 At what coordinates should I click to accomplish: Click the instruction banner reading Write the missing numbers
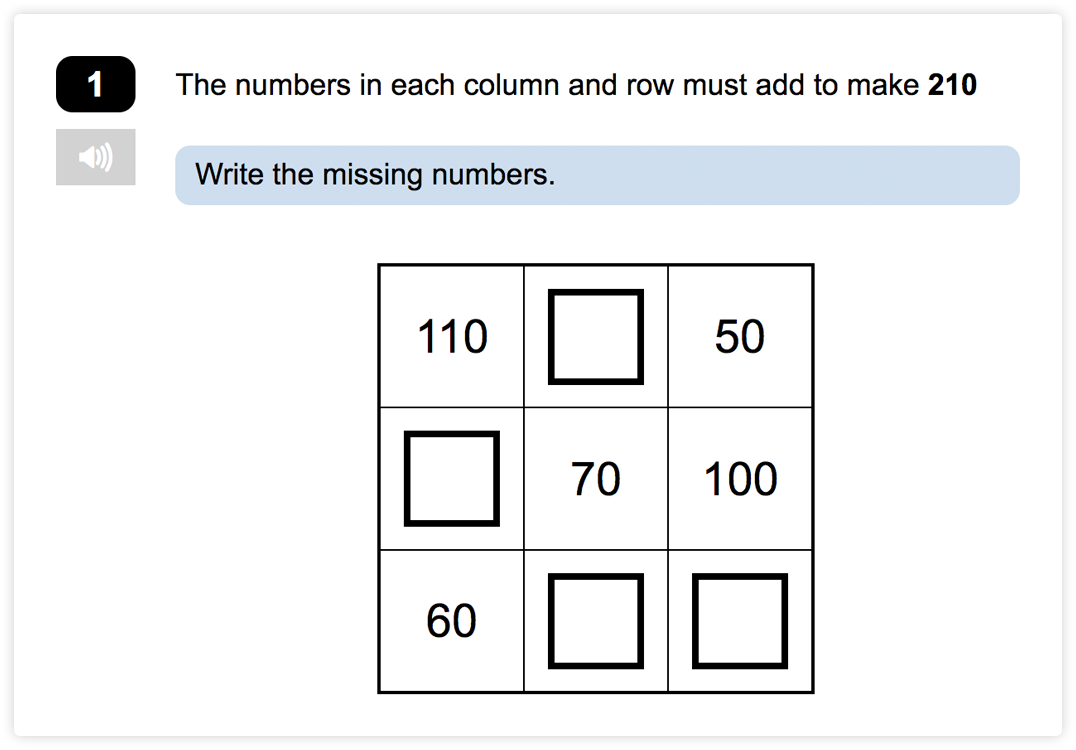click(x=597, y=175)
